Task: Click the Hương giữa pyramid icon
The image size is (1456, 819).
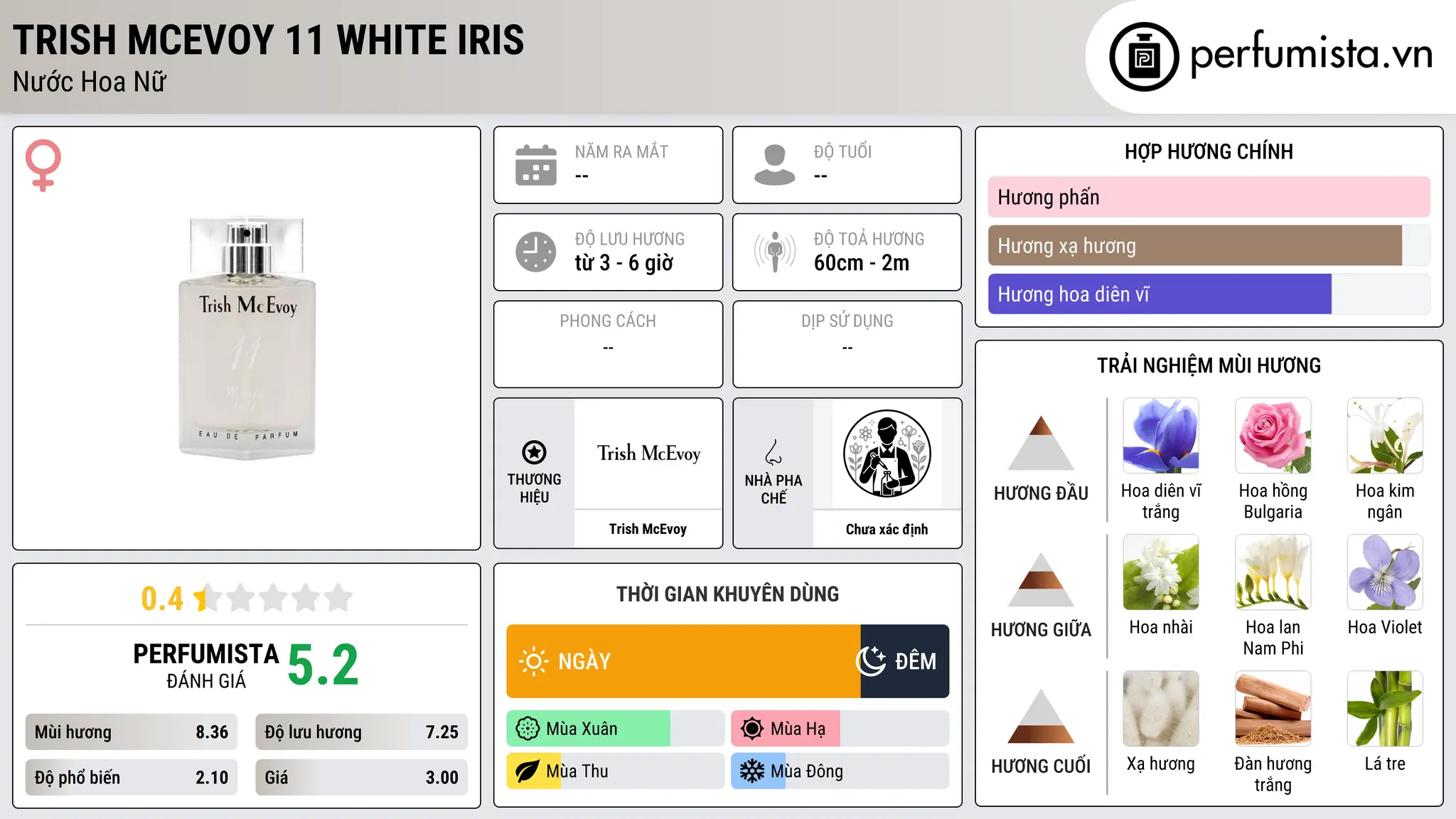Action: (x=1041, y=579)
